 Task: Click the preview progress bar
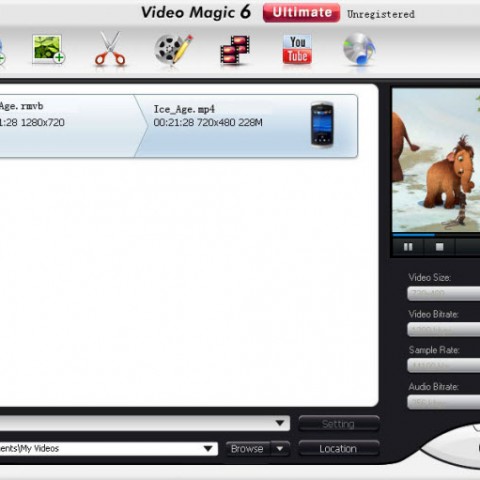[x=436, y=235]
